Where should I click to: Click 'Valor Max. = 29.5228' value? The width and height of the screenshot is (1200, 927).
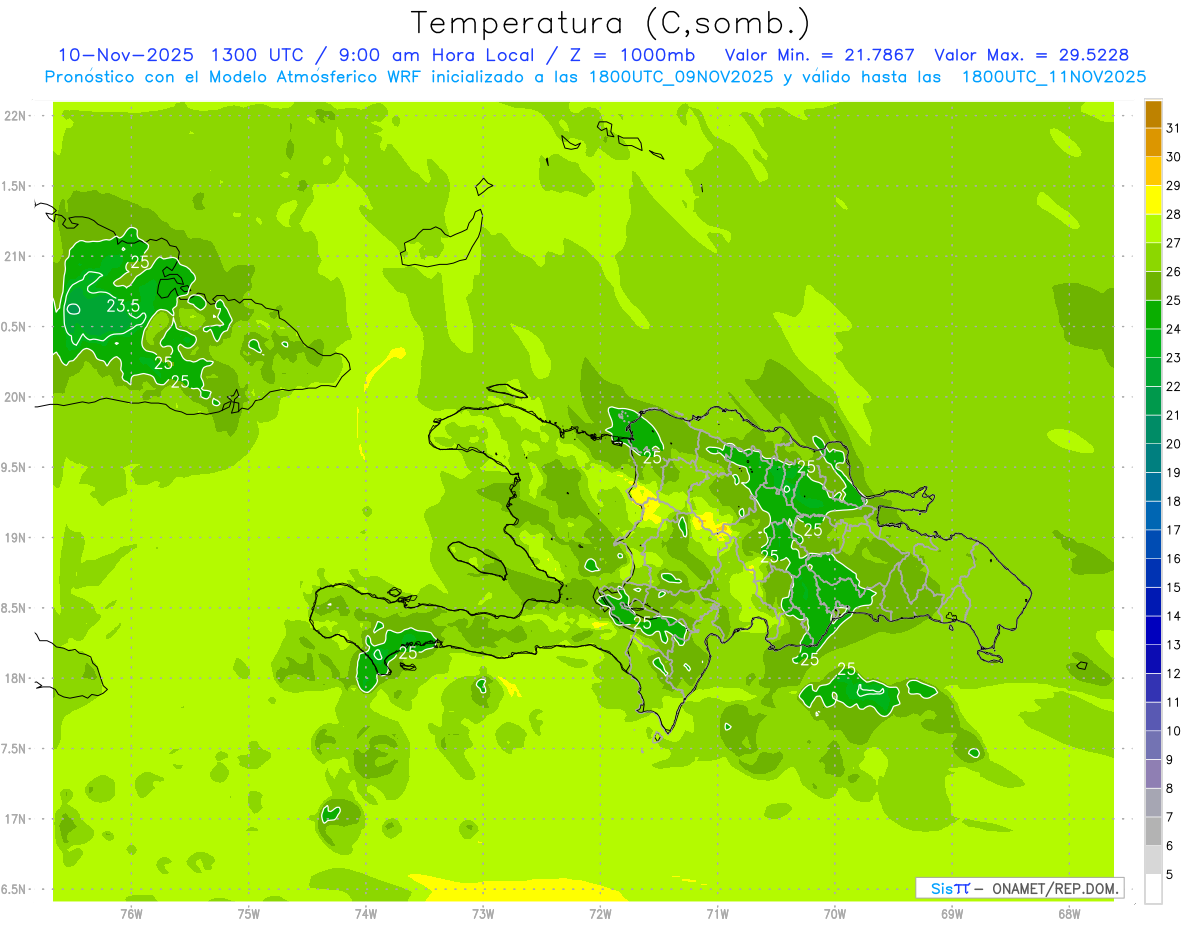pyautogui.click(x=1032, y=55)
